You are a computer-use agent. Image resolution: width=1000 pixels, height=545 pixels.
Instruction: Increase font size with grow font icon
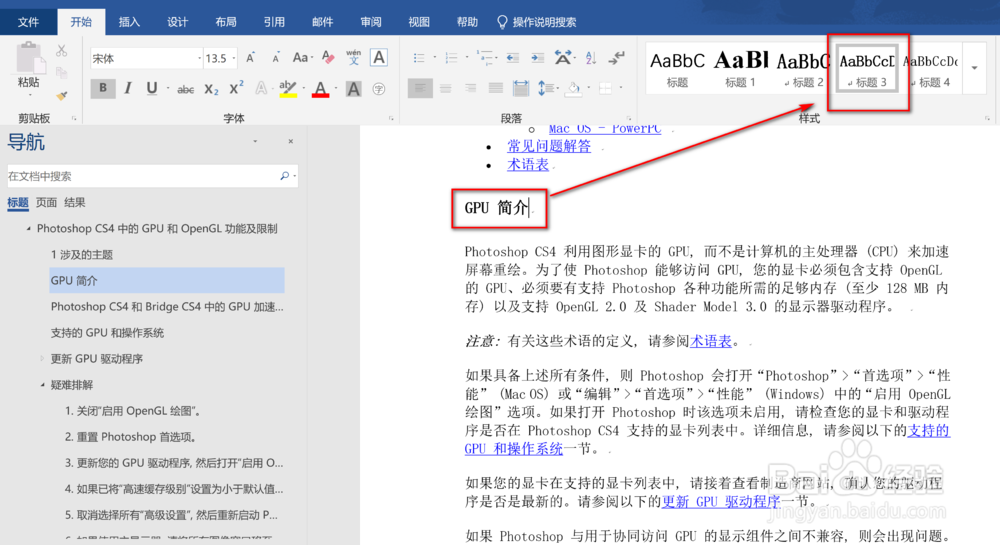coord(251,58)
